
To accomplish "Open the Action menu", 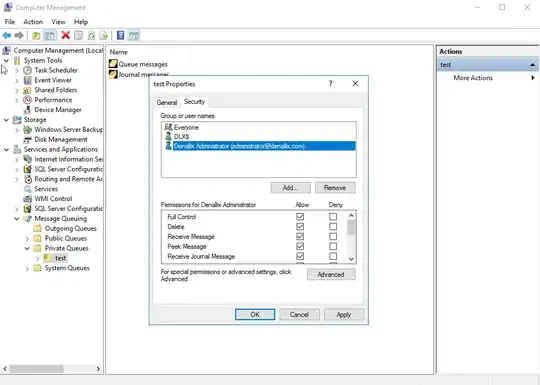I will pyautogui.click(x=33, y=22).
